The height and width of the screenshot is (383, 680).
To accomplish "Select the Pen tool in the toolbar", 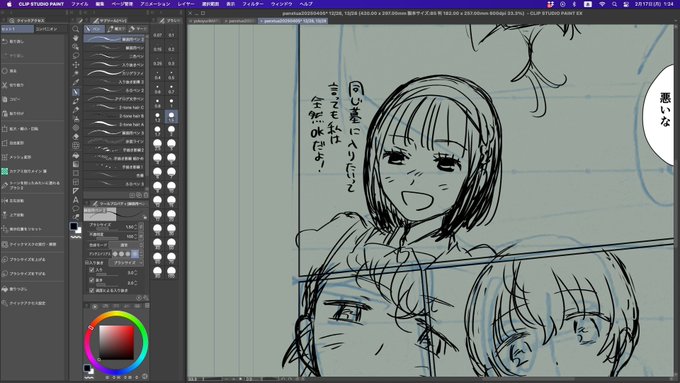I will point(76,92).
